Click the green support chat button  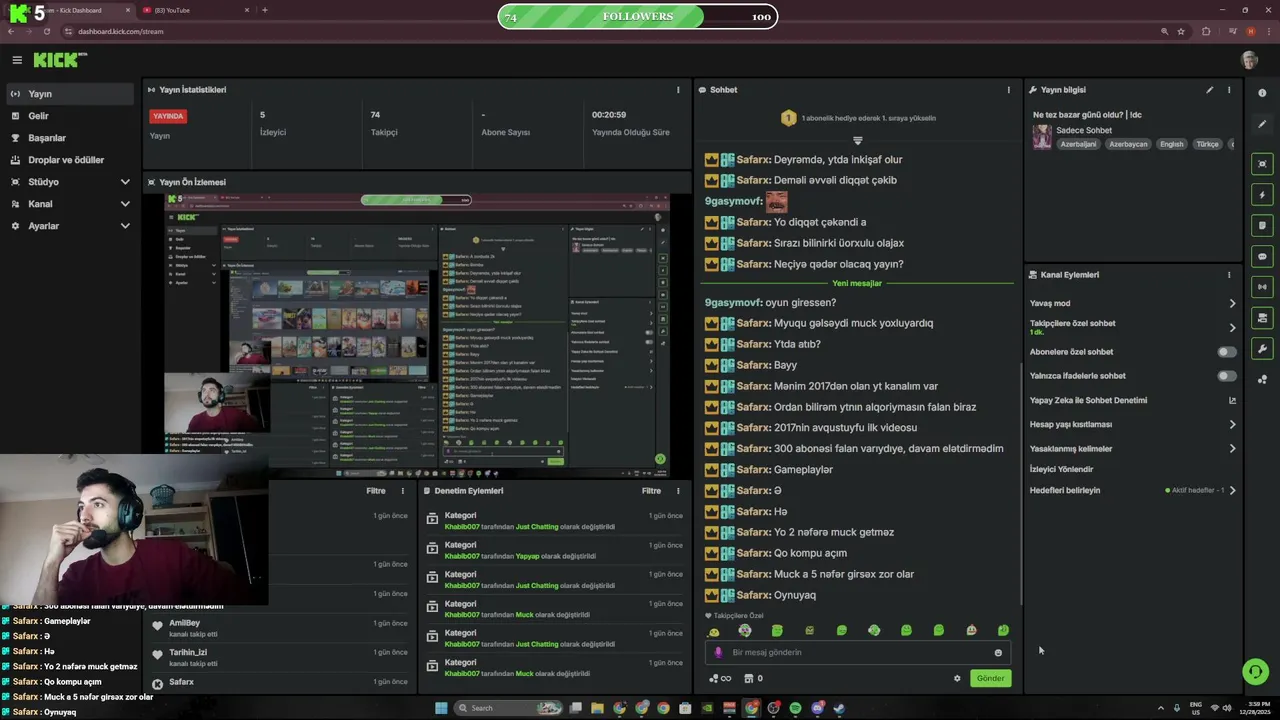tap(1255, 671)
